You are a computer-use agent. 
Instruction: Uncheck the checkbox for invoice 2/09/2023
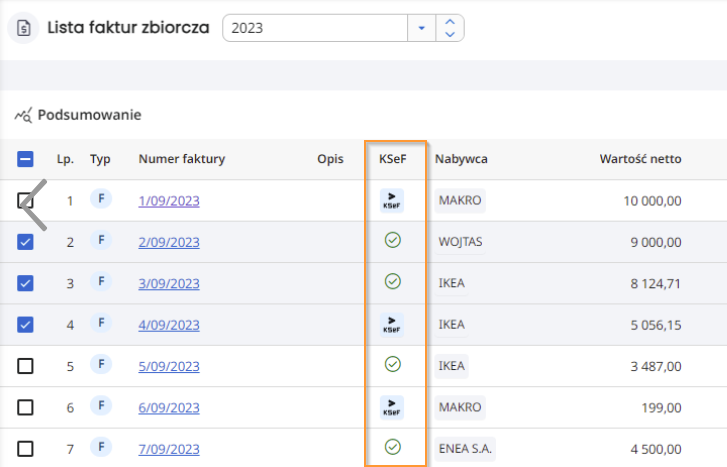coord(25,242)
